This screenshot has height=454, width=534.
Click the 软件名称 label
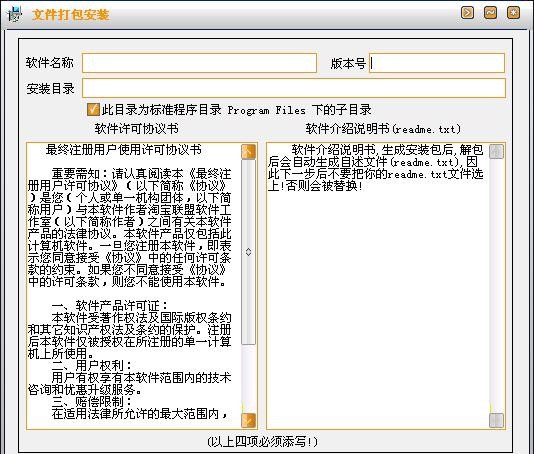click(50, 63)
